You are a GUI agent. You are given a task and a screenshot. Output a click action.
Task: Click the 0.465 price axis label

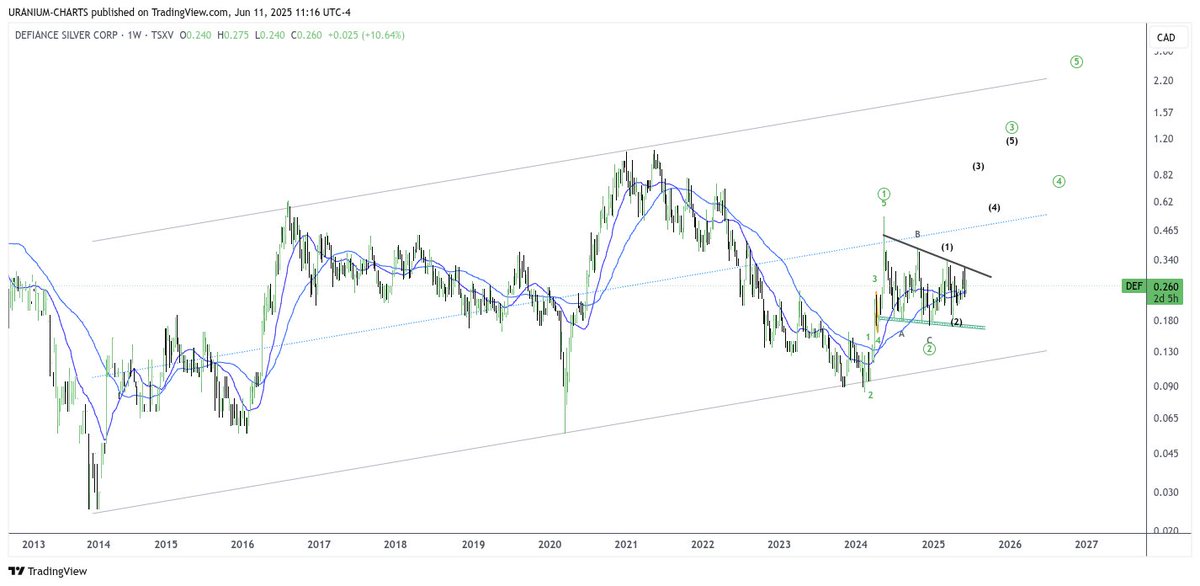1166,231
